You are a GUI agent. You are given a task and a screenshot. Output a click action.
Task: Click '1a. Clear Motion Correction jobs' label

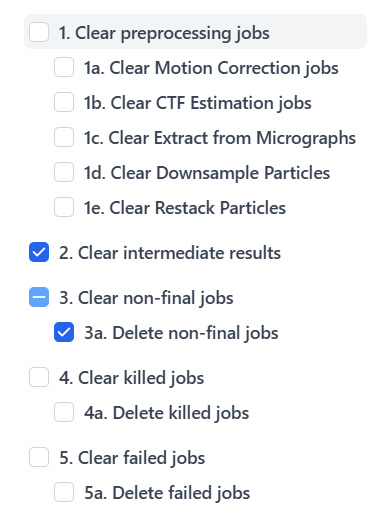211,68
